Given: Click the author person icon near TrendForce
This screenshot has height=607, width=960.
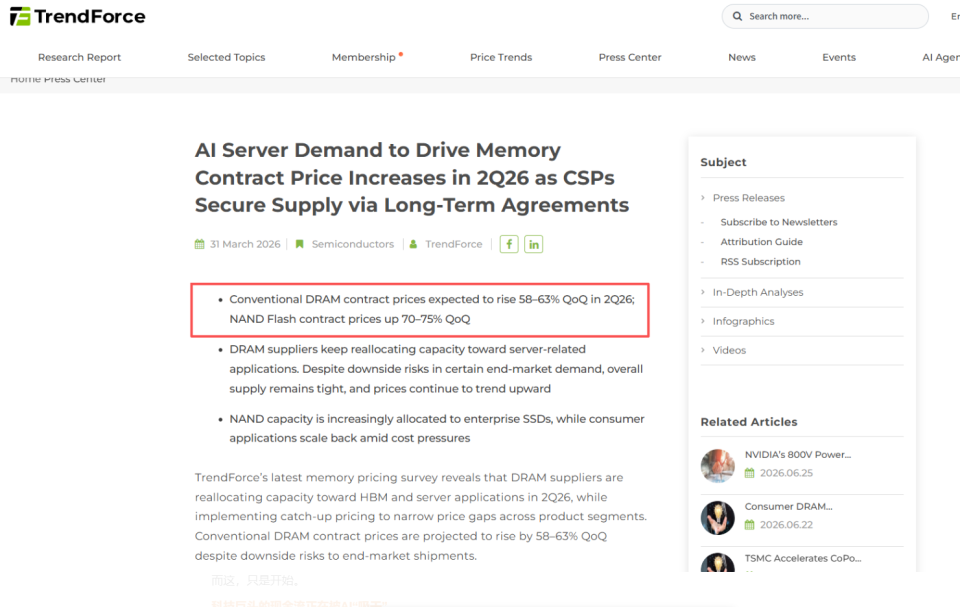Looking at the screenshot, I should 413,244.
